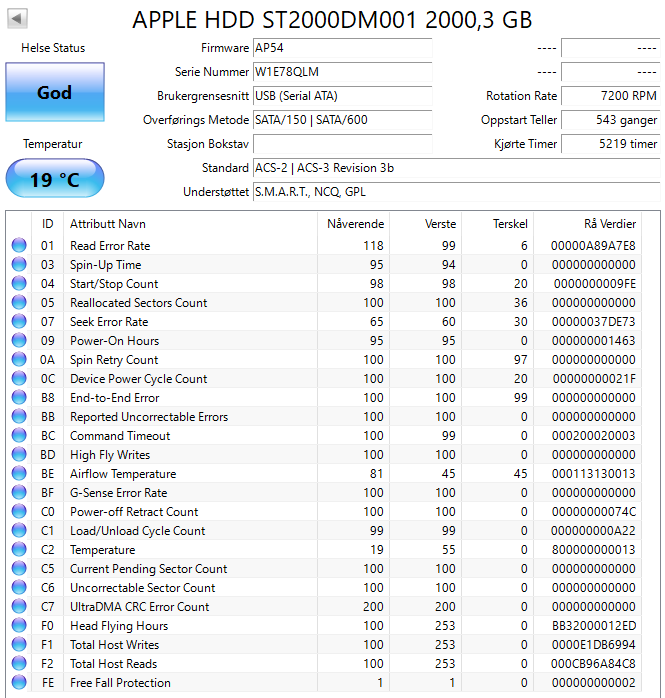Click the status orb beside UltraDMA CRC Error Count
This screenshot has width=665, height=698.
tap(19, 607)
